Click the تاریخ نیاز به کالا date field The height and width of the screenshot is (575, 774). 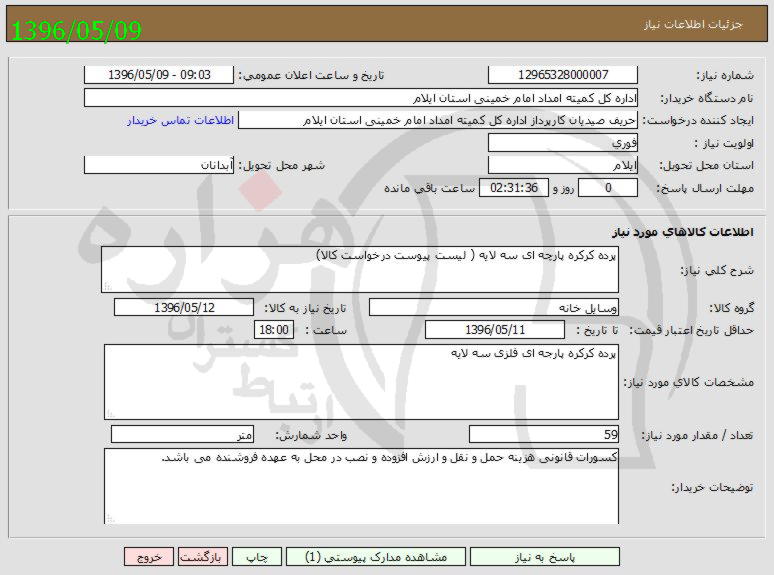tap(183, 308)
